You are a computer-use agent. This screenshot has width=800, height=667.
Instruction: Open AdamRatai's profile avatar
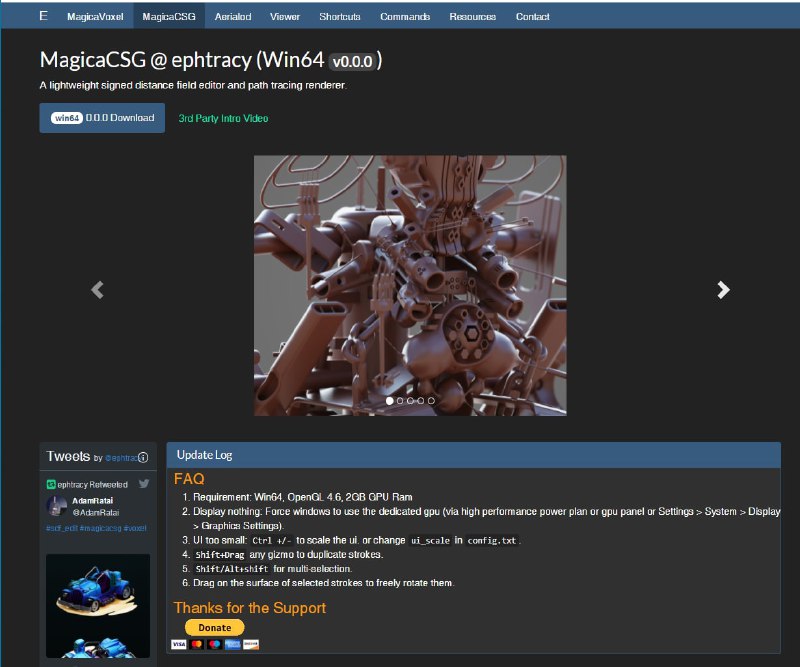pyautogui.click(x=57, y=506)
